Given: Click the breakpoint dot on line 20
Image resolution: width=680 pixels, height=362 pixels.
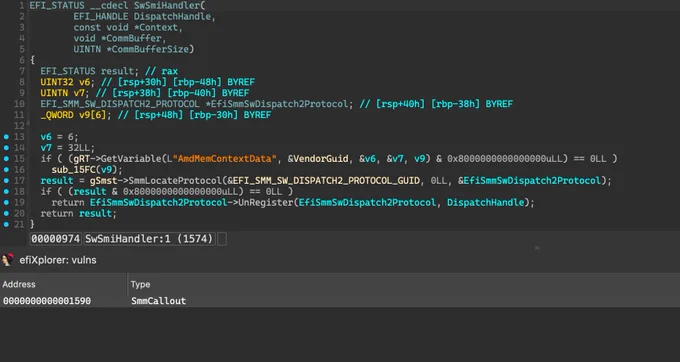Looking at the screenshot, I should (x=6, y=213).
